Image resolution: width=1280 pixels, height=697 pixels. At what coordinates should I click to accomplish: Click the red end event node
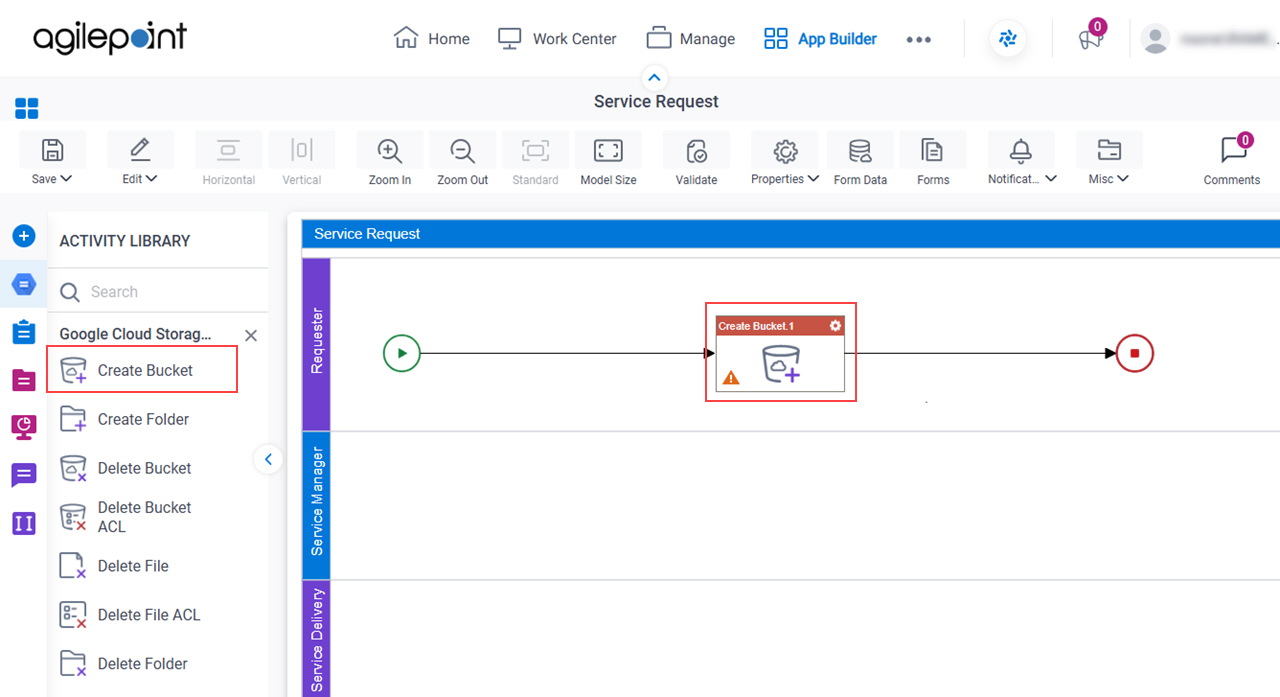click(1135, 353)
